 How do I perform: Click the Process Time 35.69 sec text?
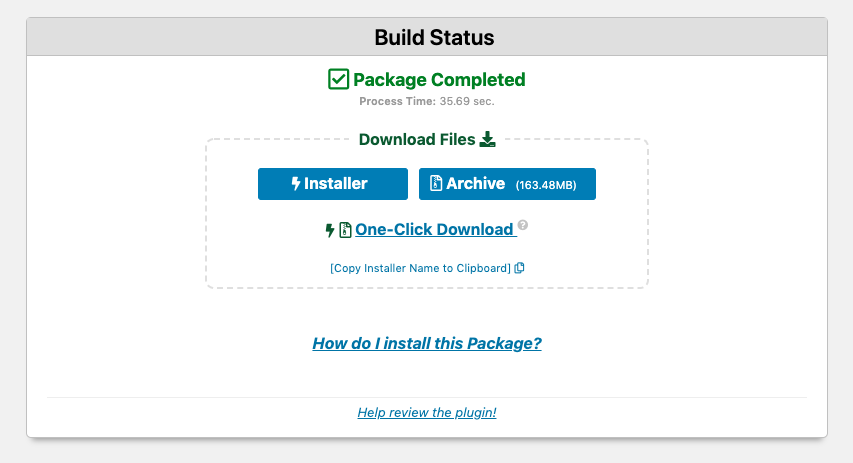[x=427, y=101]
